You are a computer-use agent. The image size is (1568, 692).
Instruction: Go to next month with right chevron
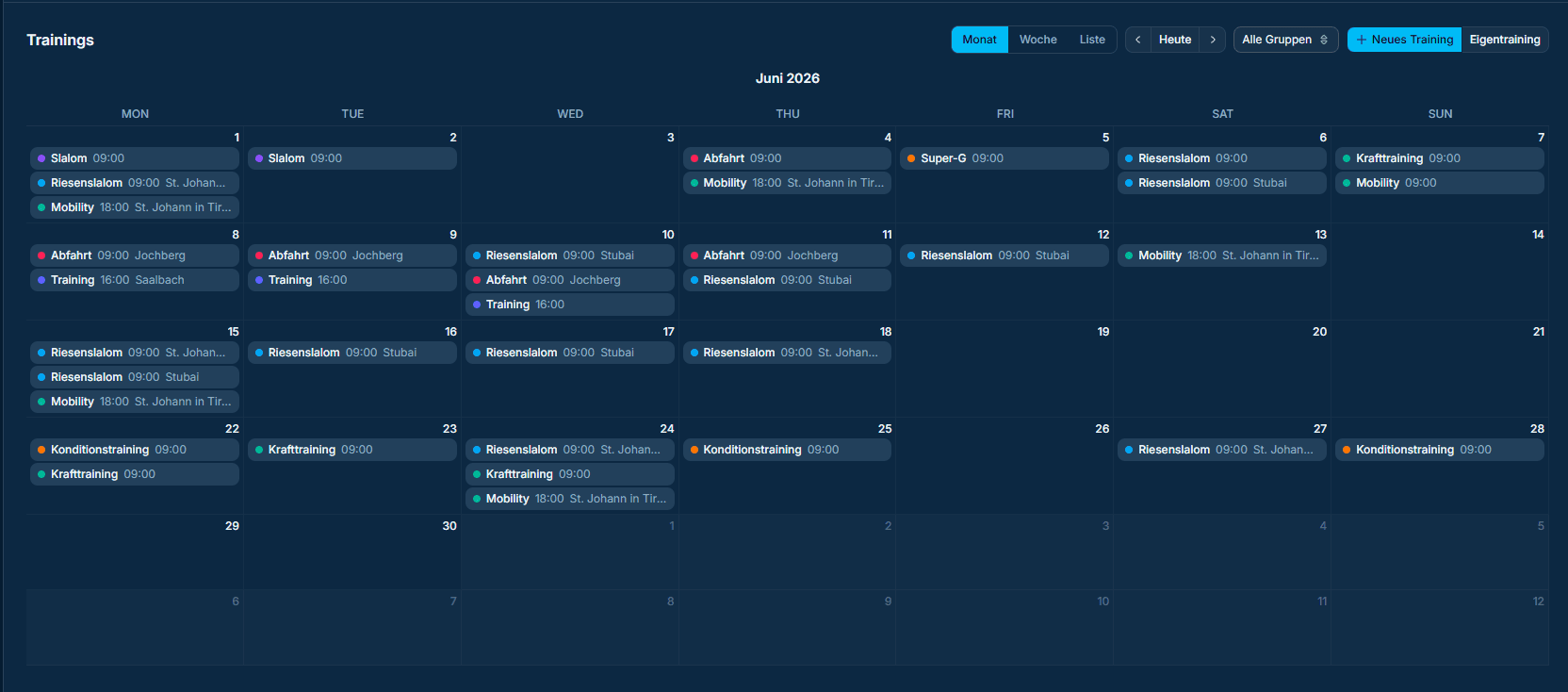pos(1213,40)
